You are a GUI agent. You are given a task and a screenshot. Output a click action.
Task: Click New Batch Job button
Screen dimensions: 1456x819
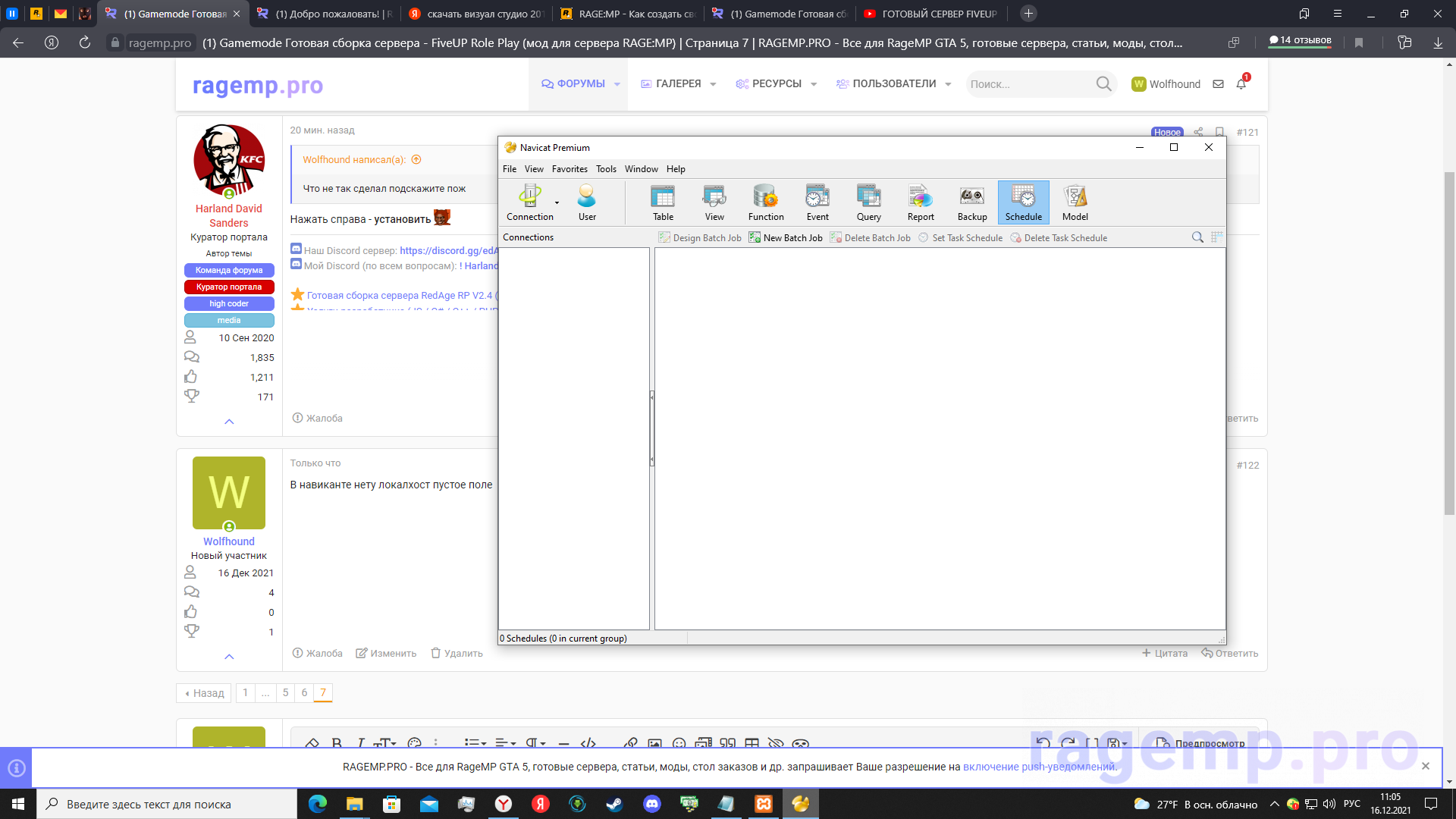tap(786, 238)
